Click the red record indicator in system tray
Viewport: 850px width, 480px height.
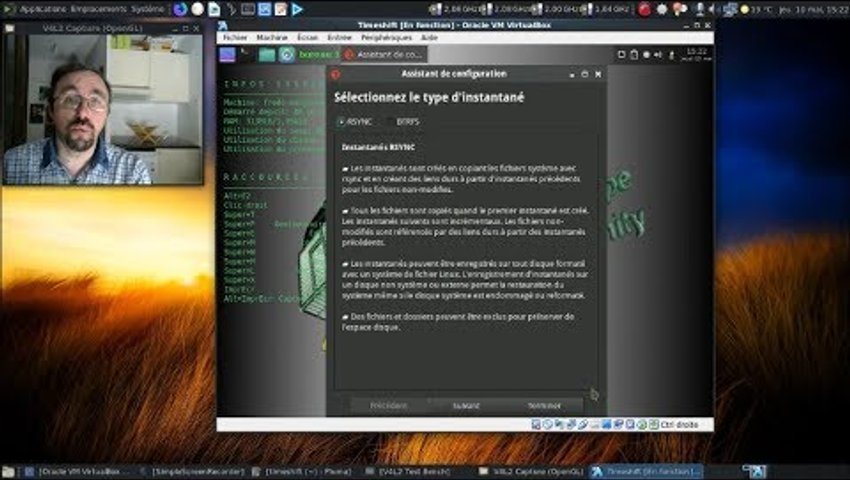pos(644,9)
